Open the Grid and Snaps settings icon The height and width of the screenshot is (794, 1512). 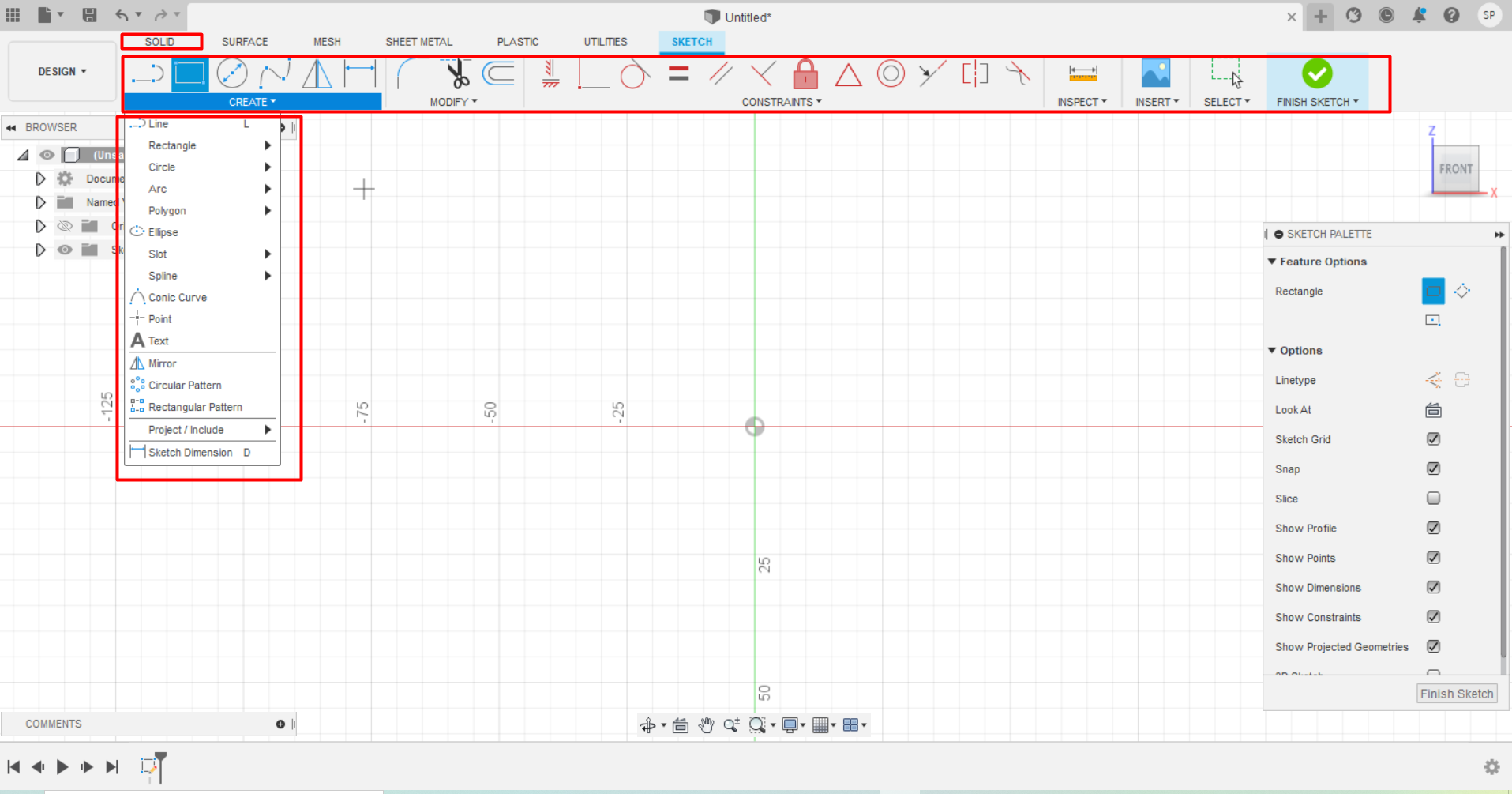[x=823, y=725]
